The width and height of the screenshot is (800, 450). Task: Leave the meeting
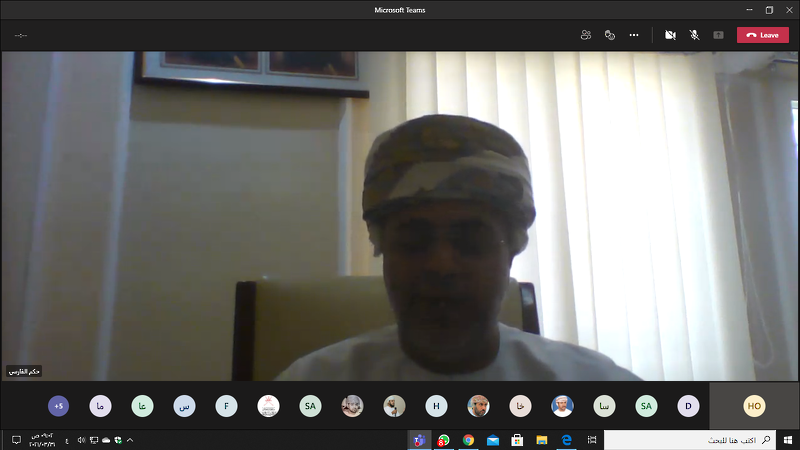point(762,35)
